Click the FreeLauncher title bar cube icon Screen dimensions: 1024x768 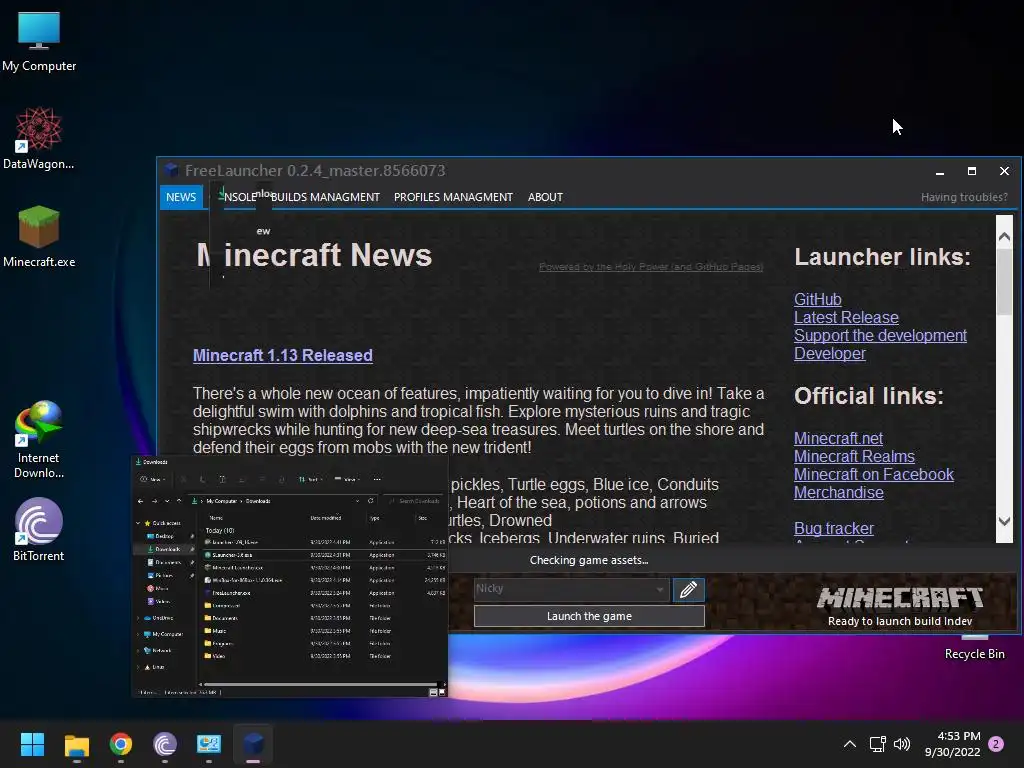click(x=171, y=170)
